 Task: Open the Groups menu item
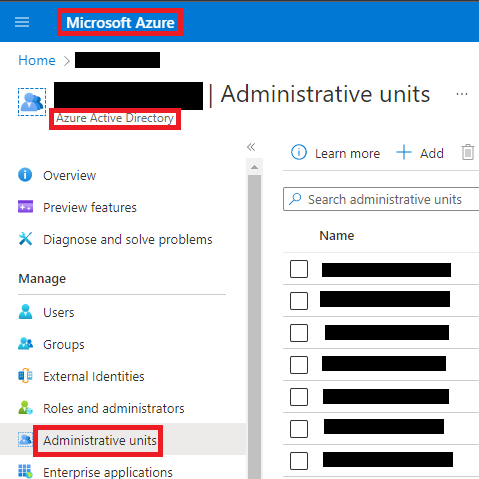pyautogui.click(x=64, y=345)
